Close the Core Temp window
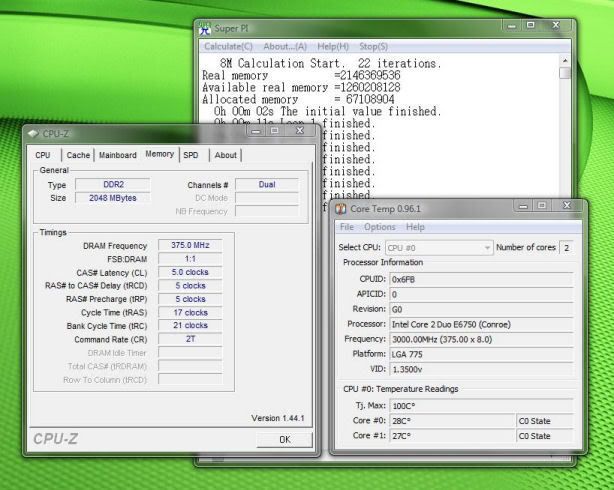Viewport: 614px width, 490px height. (567, 205)
